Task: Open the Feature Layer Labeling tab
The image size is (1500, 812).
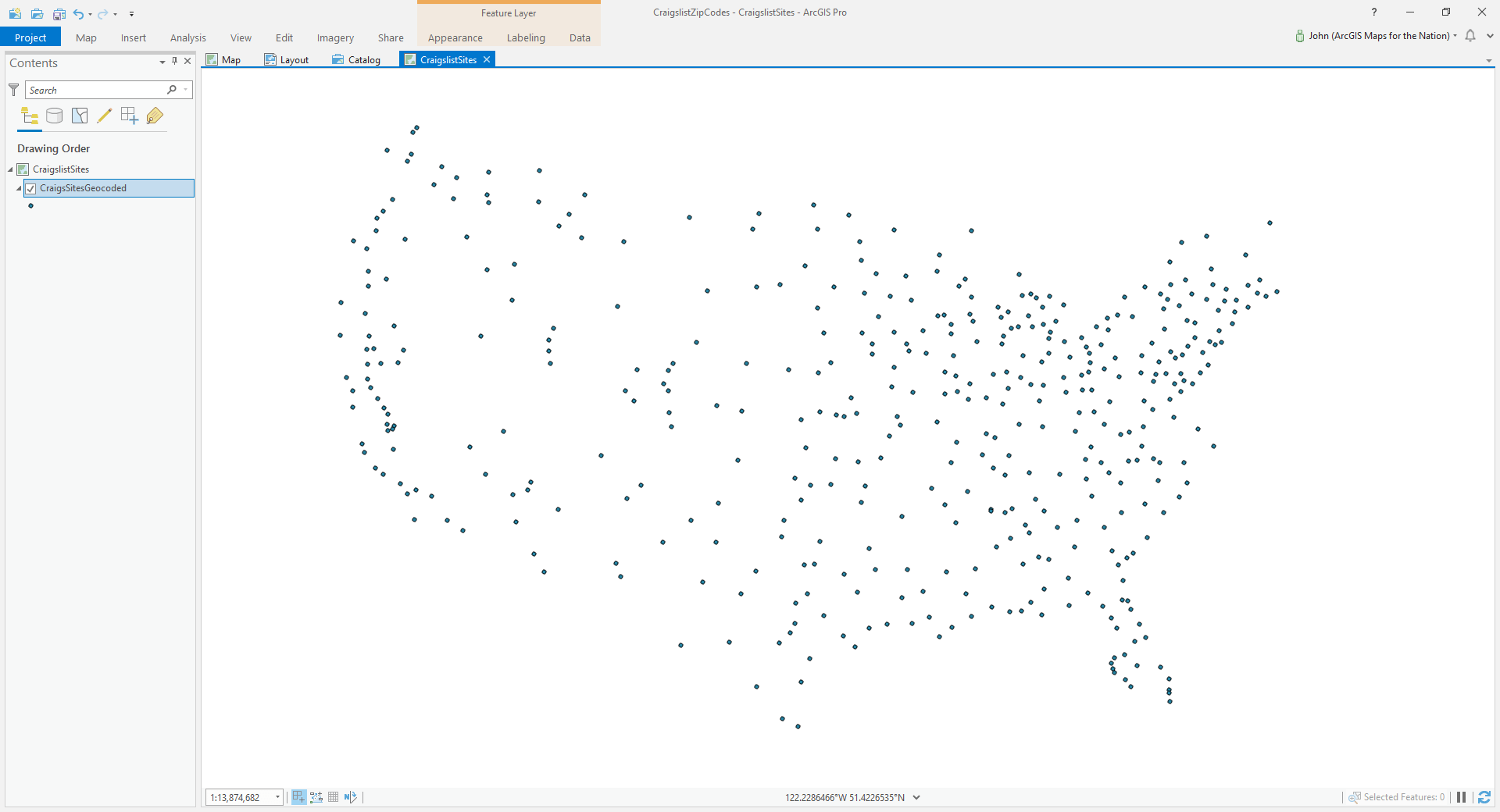Action: click(x=526, y=37)
